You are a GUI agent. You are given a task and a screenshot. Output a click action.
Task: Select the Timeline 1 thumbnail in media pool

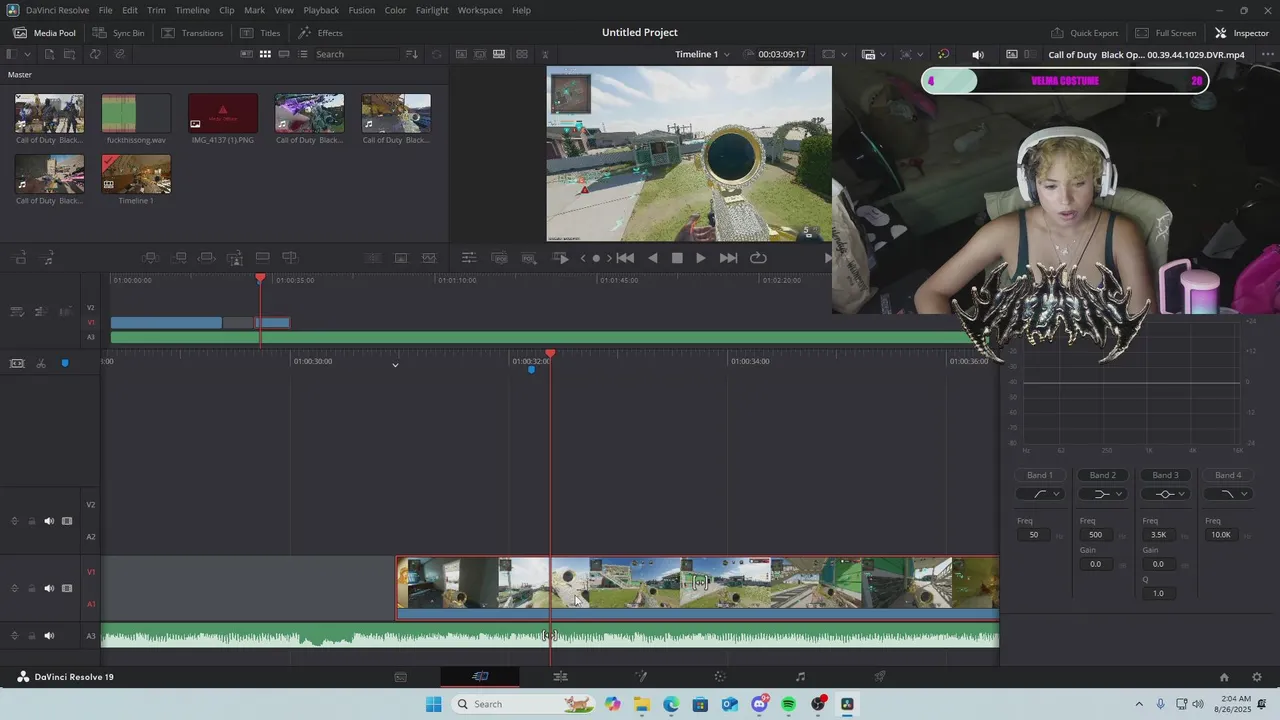[x=136, y=174]
